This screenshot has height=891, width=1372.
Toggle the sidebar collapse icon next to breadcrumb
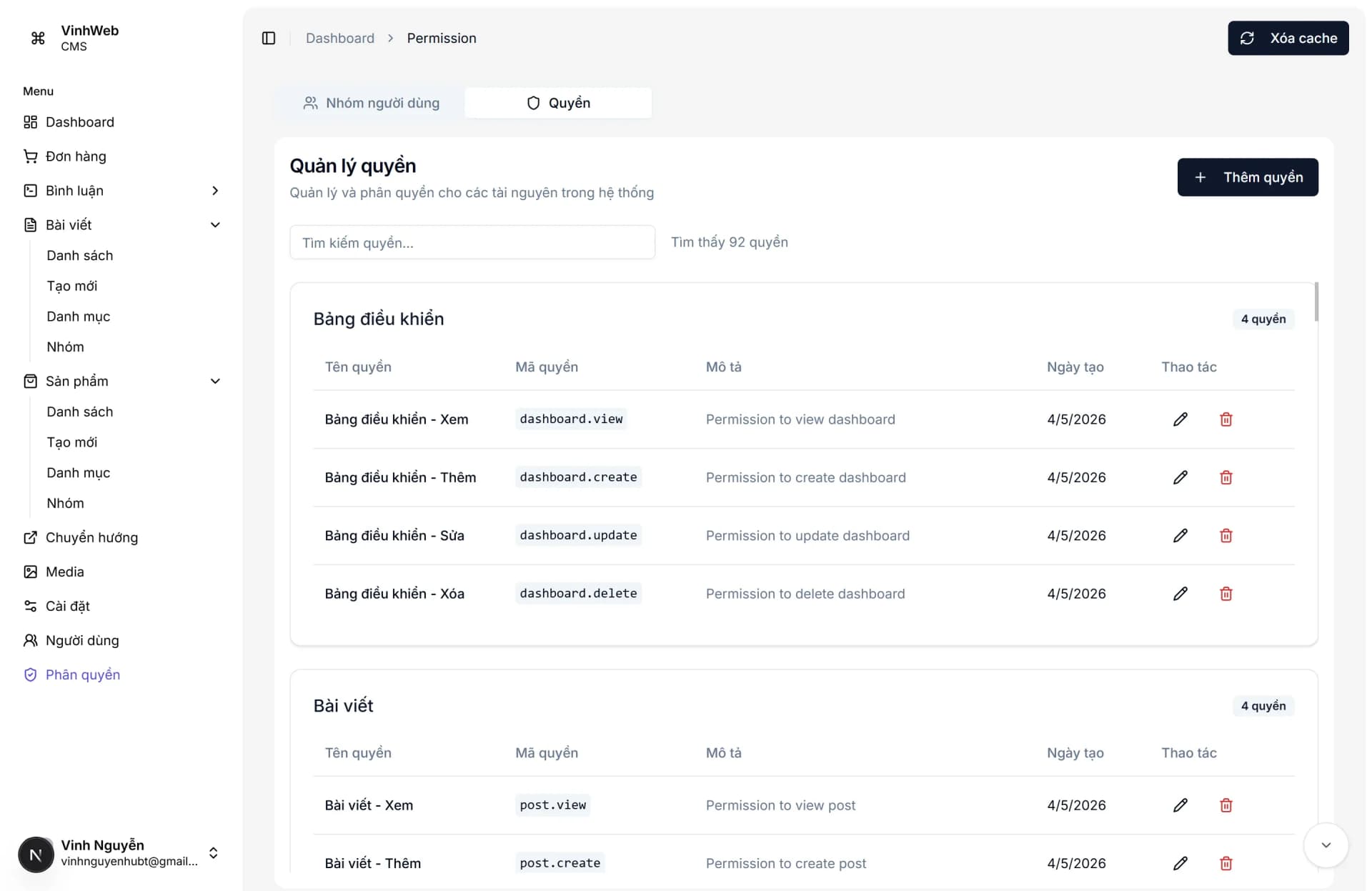click(269, 38)
